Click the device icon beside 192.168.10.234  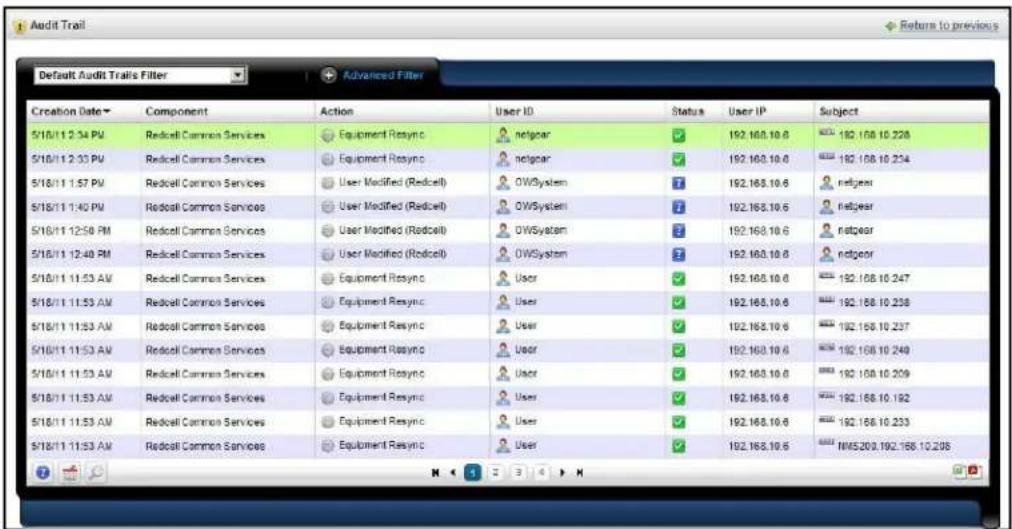pos(827,156)
